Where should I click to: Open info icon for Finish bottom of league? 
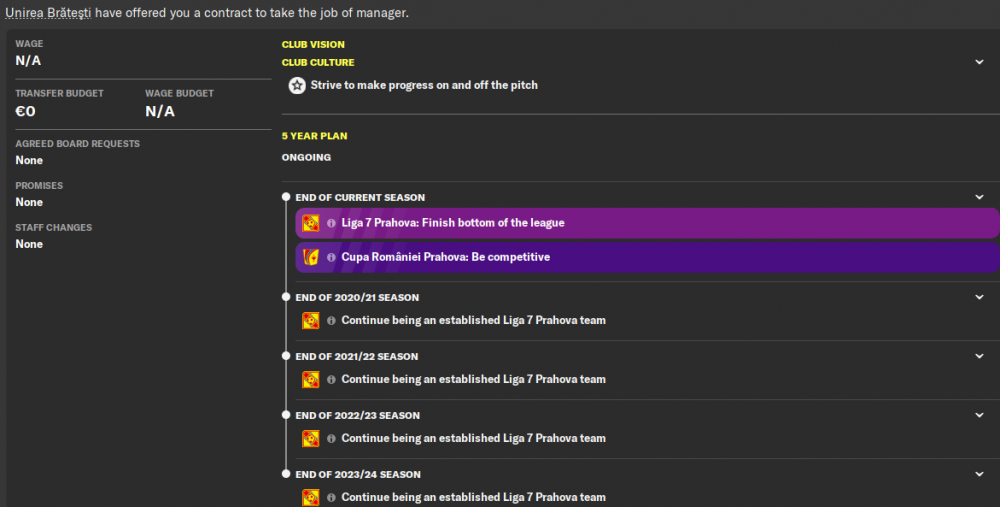[x=331, y=223]
